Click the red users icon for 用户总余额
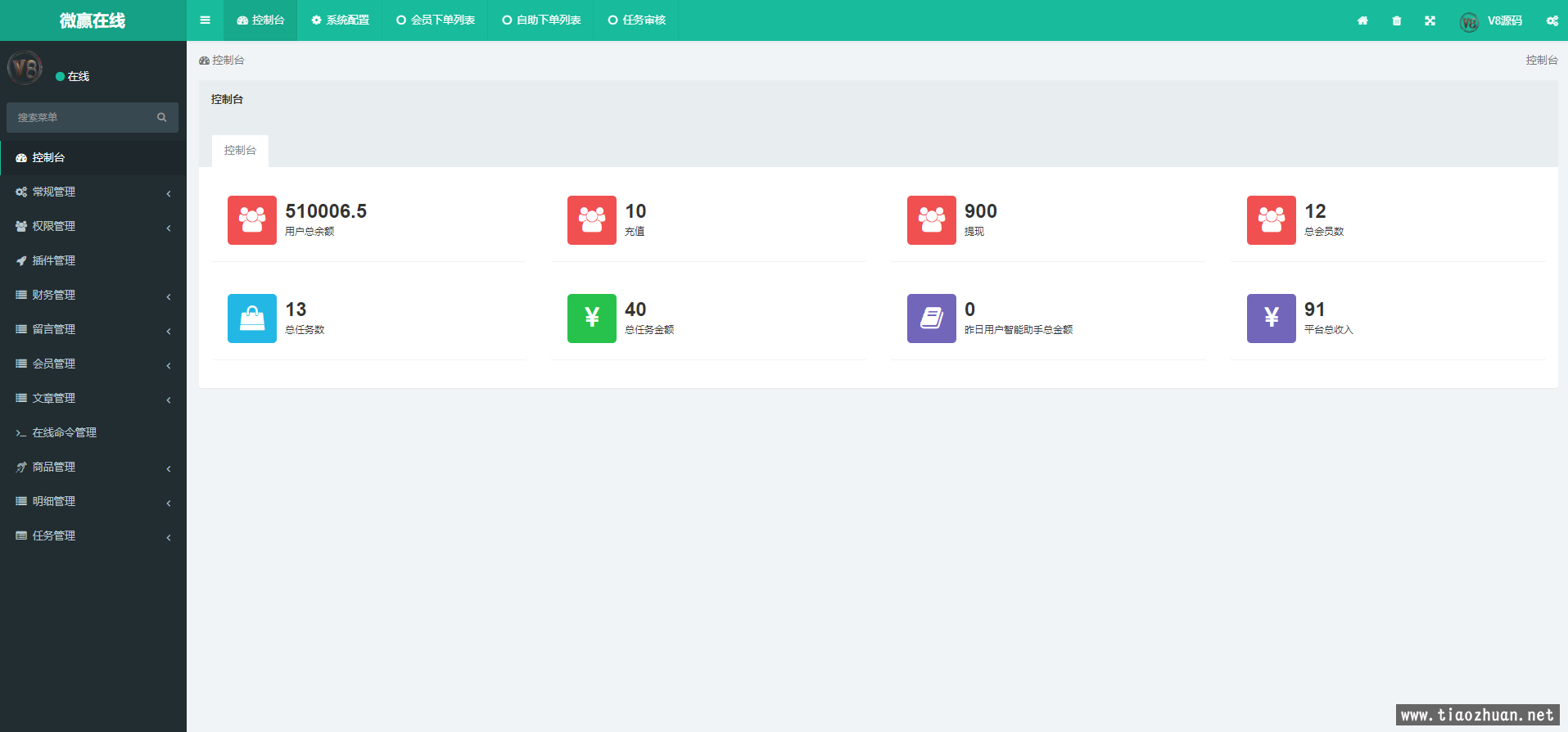The width and height of the screenshot is (1568, 732). 252,220
